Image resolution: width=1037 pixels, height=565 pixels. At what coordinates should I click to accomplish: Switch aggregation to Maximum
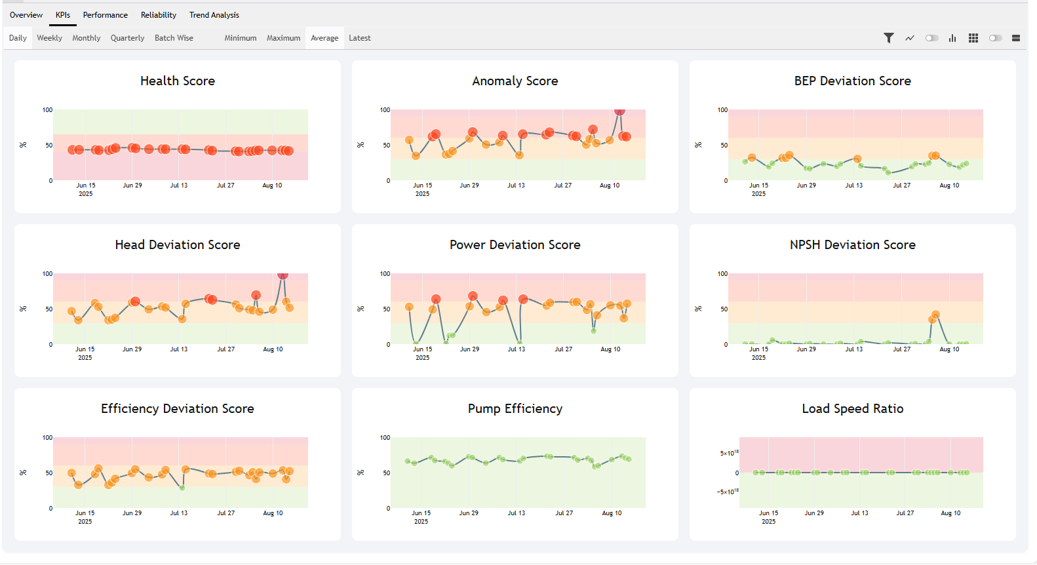pyautogui.click(x=283, y=38)
